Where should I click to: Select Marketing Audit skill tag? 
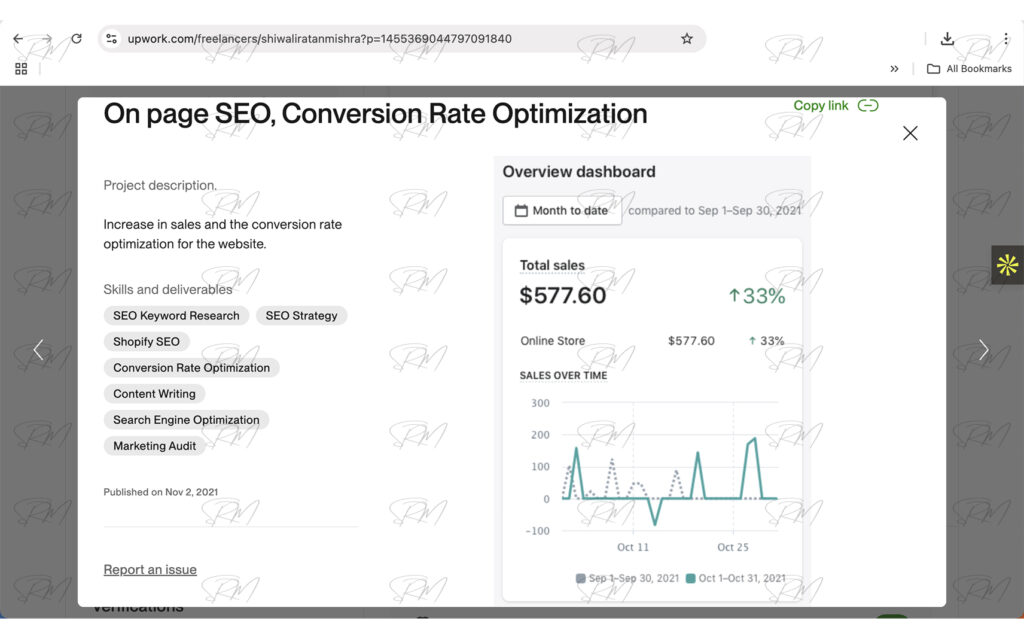coord(154,446)
